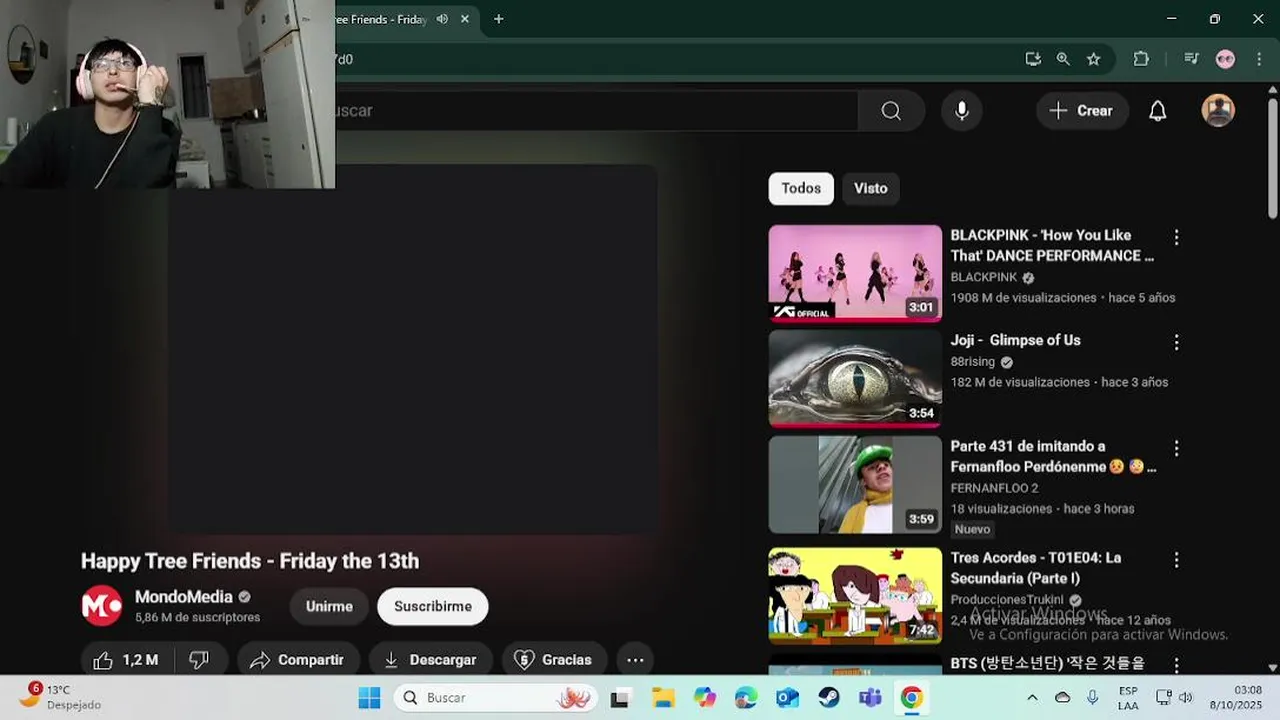This screenshot has width=1280, height=720.
Task: Open Tres Acordes - T01E04 title
Action: tap(1036, 568)
